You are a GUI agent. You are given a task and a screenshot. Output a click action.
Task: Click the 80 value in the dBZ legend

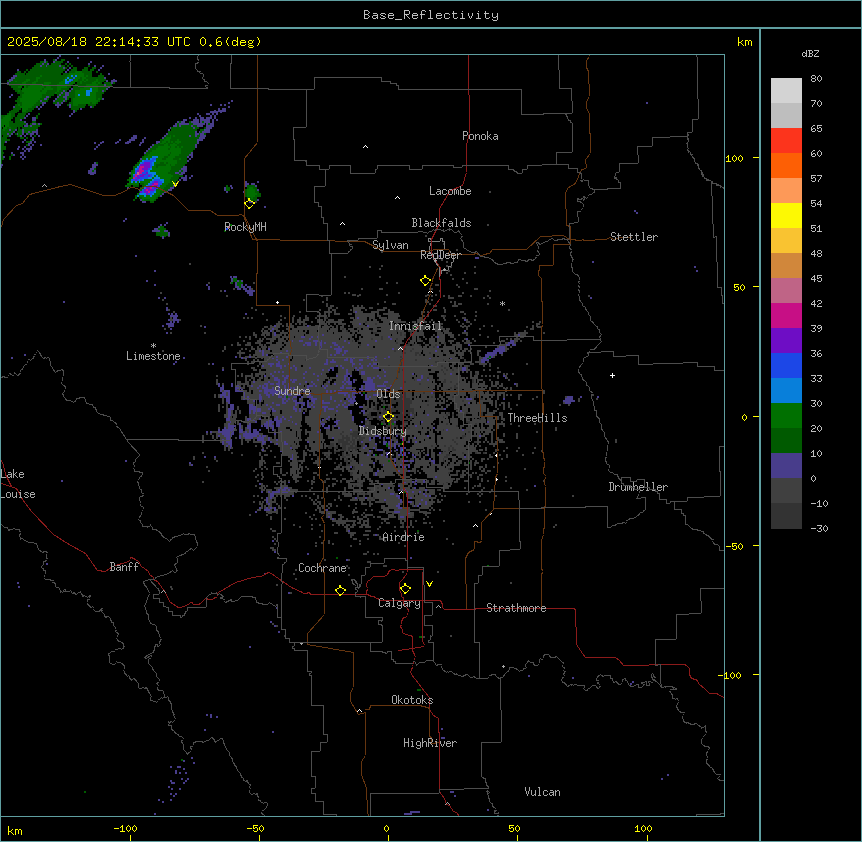point(816,79)
